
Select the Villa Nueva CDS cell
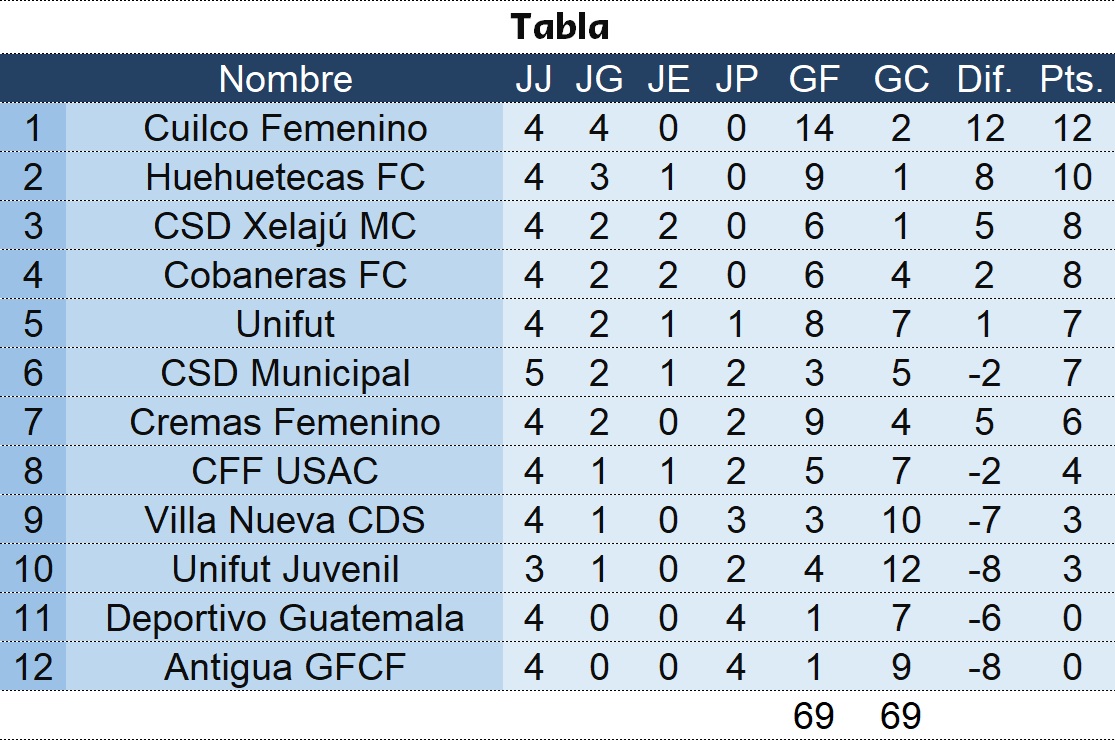tap(285, 520)
